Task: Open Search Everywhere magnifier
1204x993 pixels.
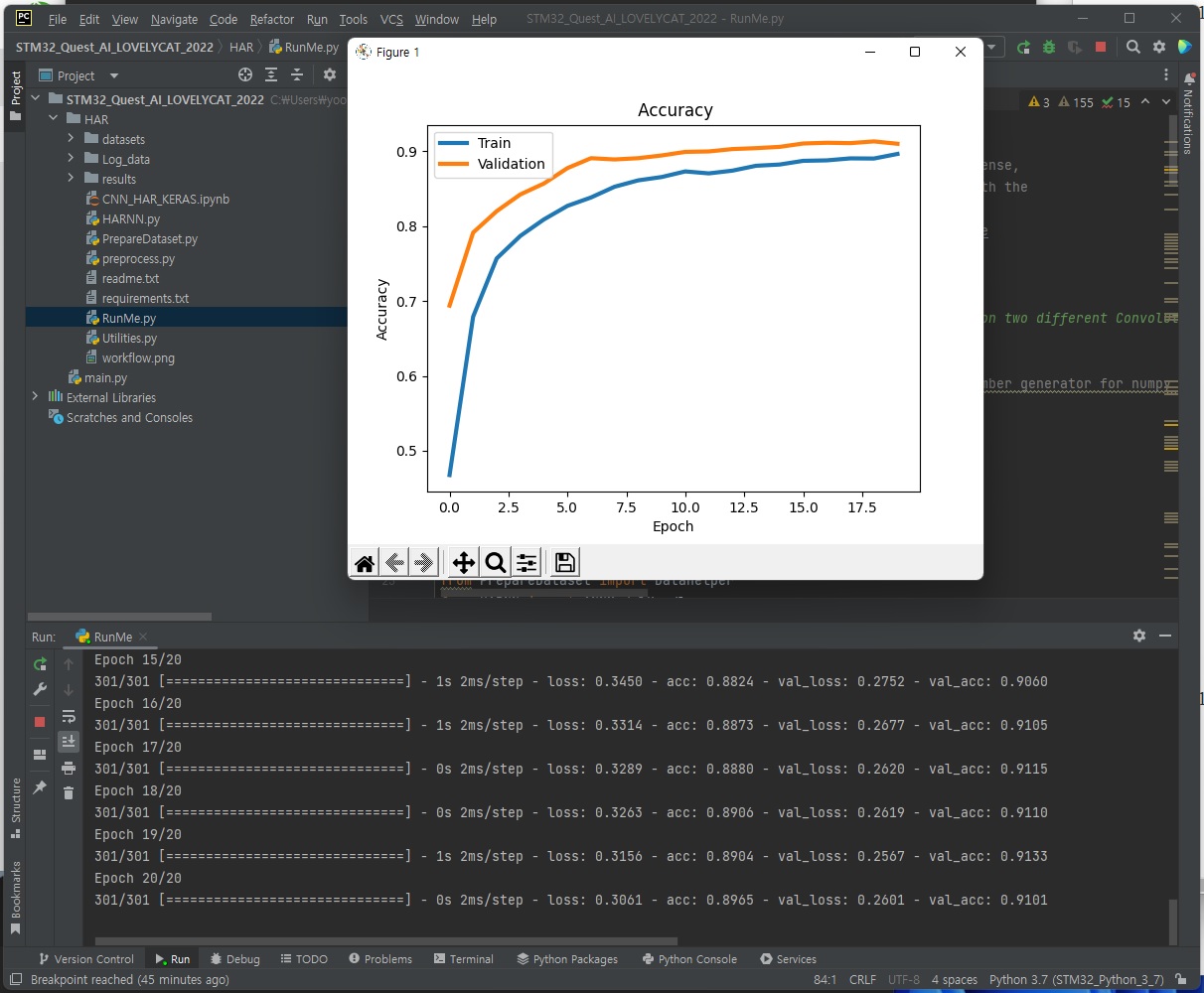Action: coord(1133,47)
